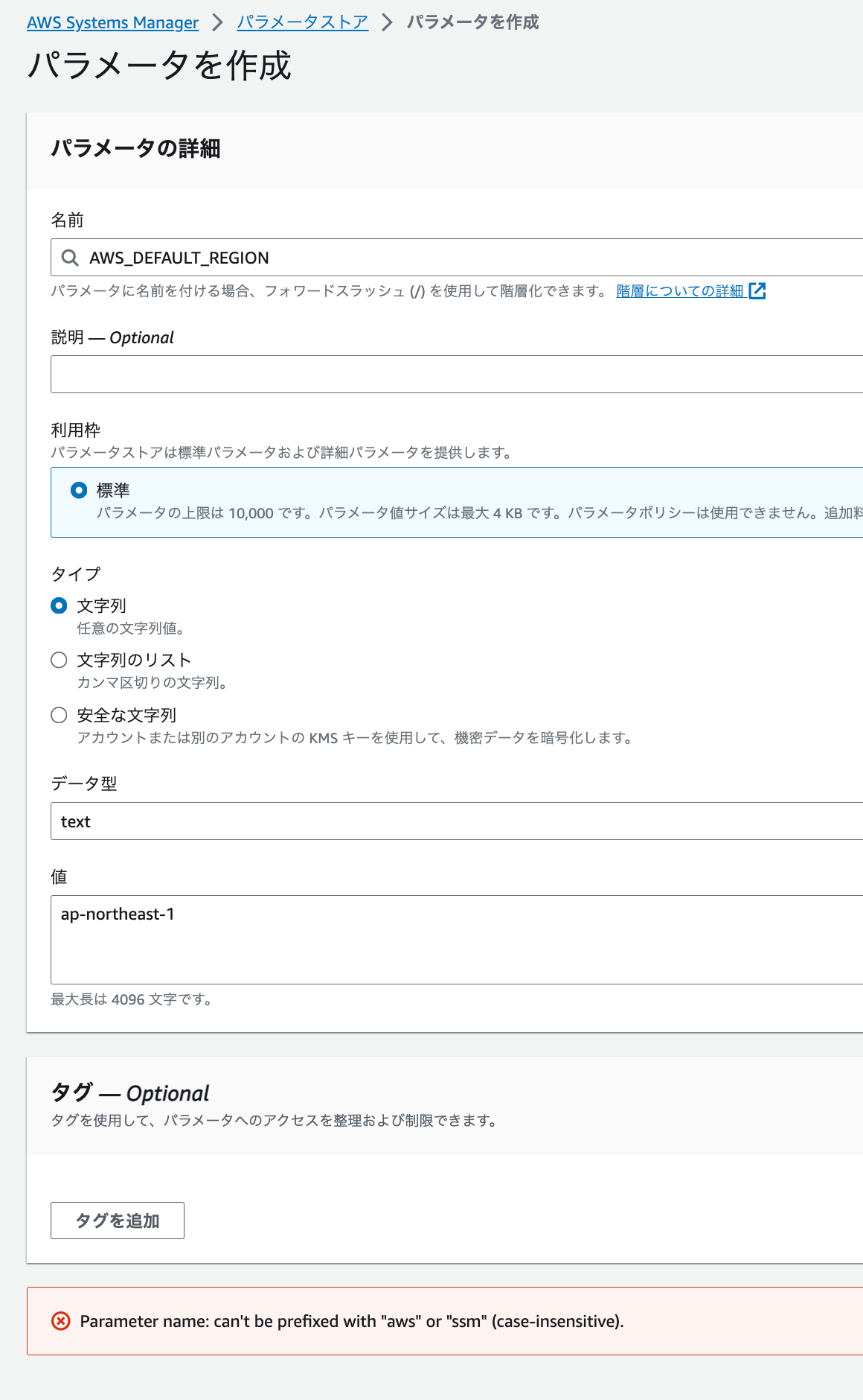Open 階層についての詳細 help link

[680, 291]
